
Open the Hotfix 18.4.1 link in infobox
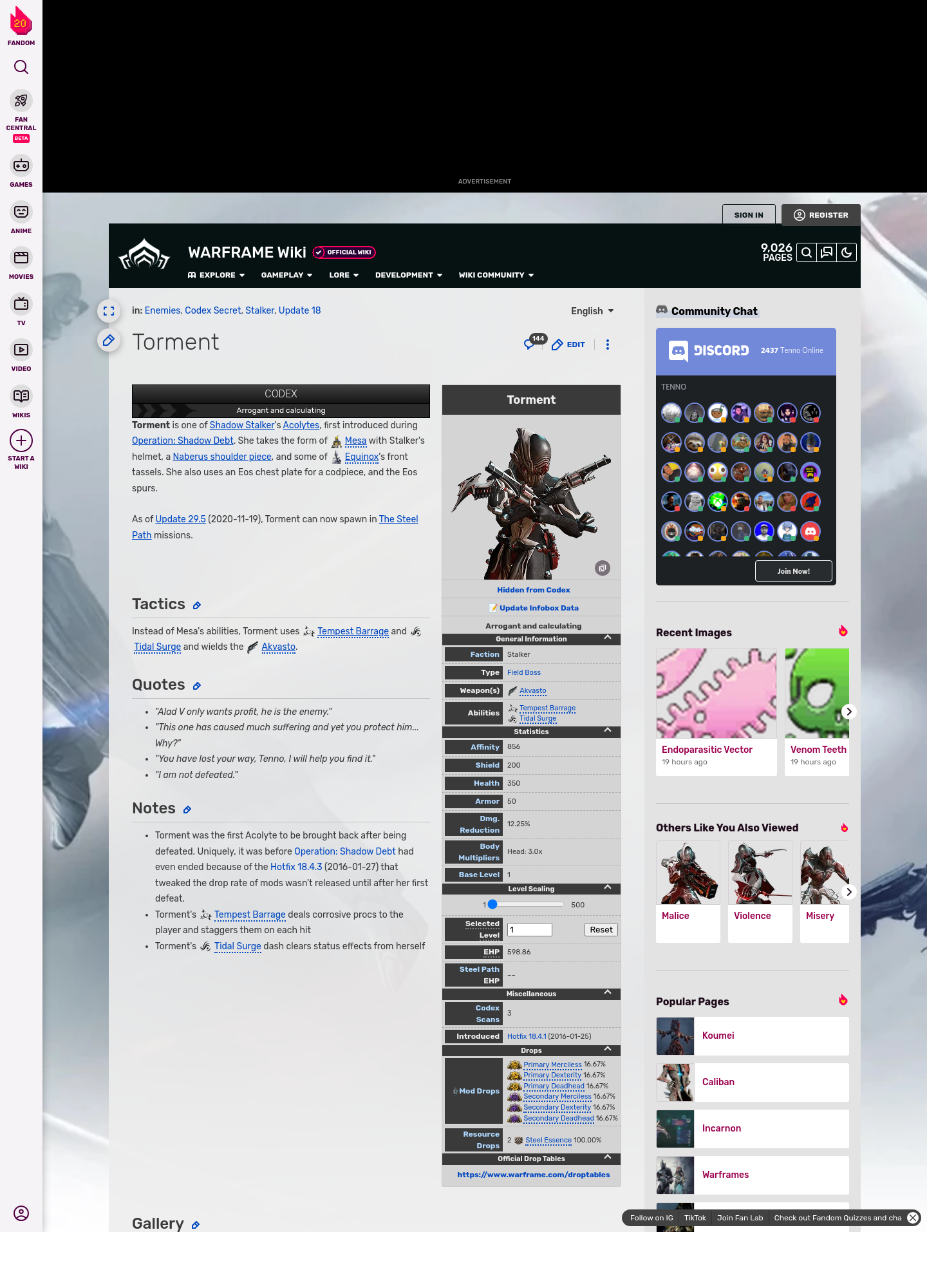tap(527, 1036)
